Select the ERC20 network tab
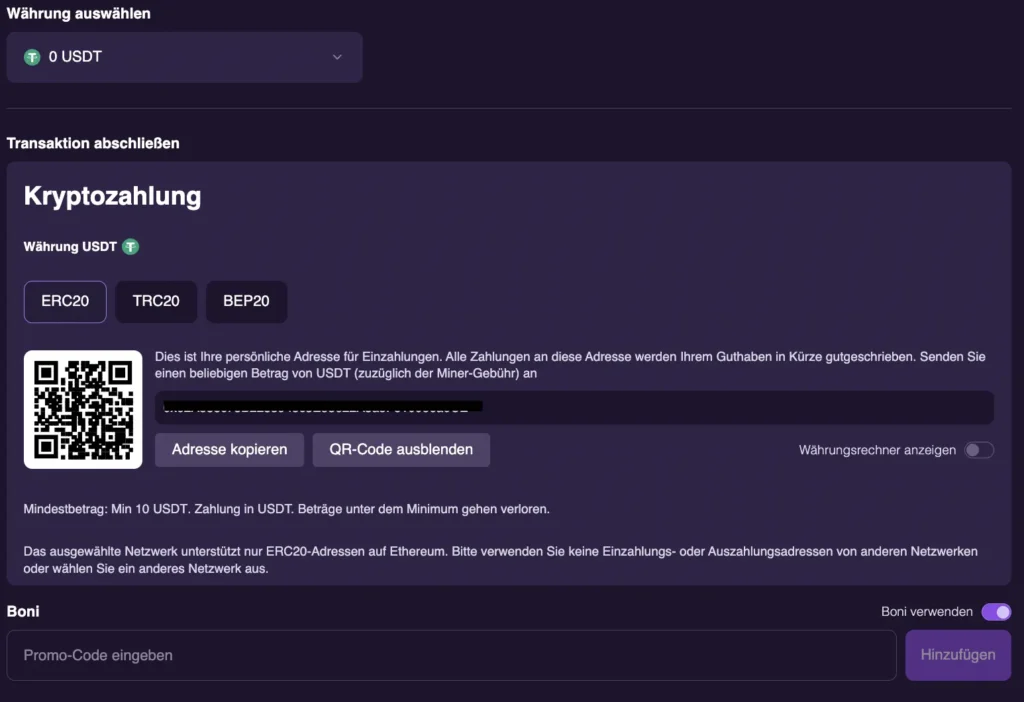This screenshot has height=702, width=1024. pos(65,301)
